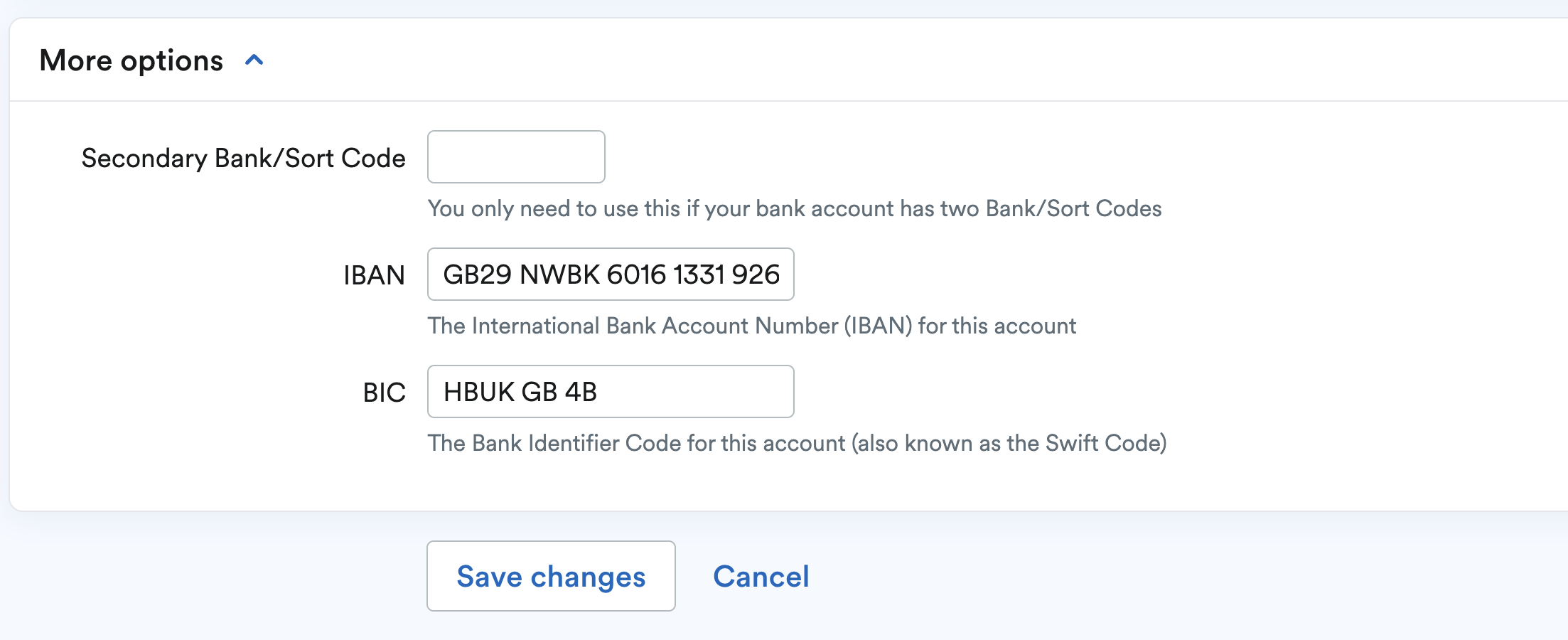Click the Swift Code description text
The width and height of the screenshot is (1568, 640).
click(797, 443)
